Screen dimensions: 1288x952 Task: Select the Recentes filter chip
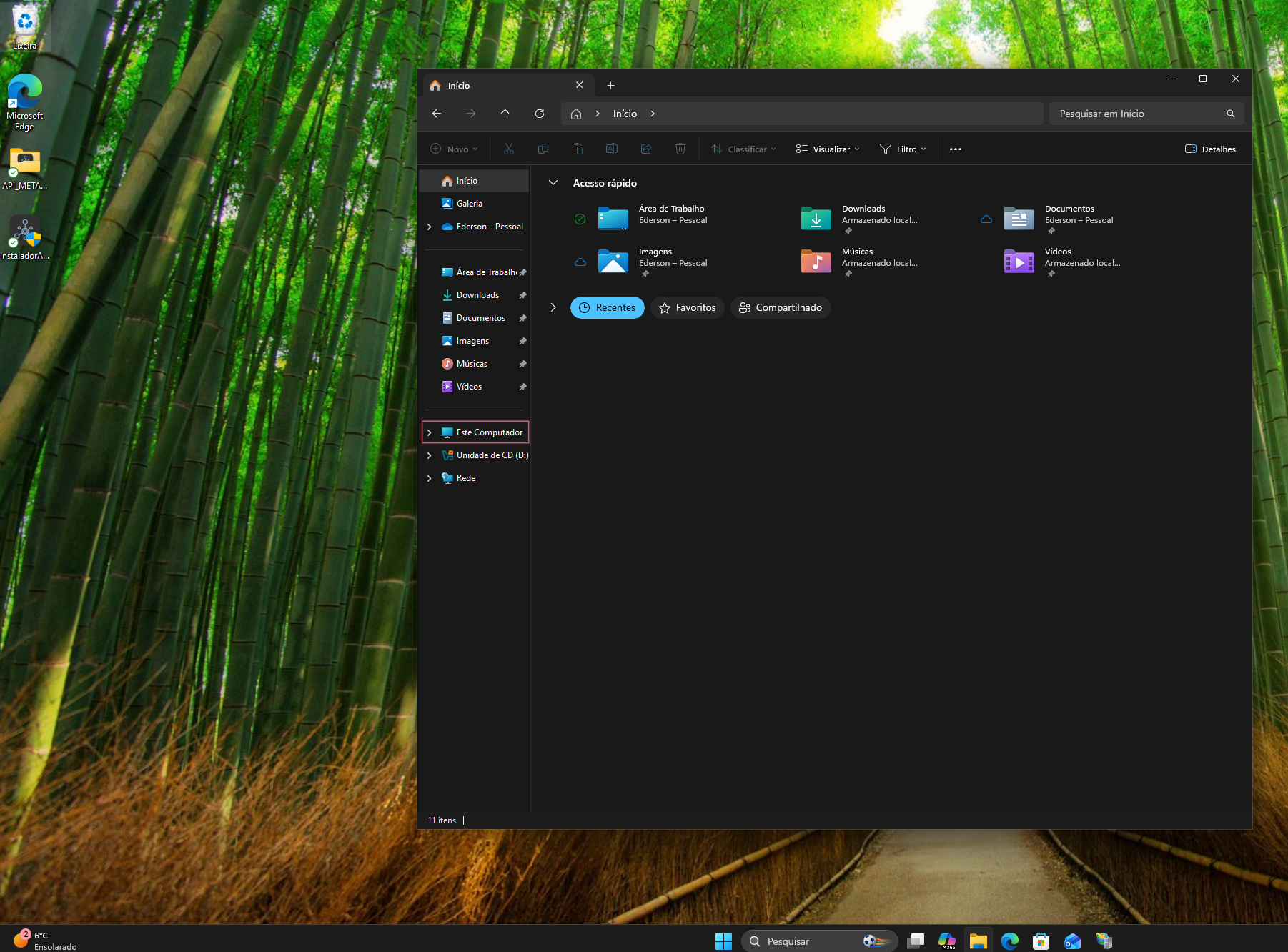(x=608, y=307)
